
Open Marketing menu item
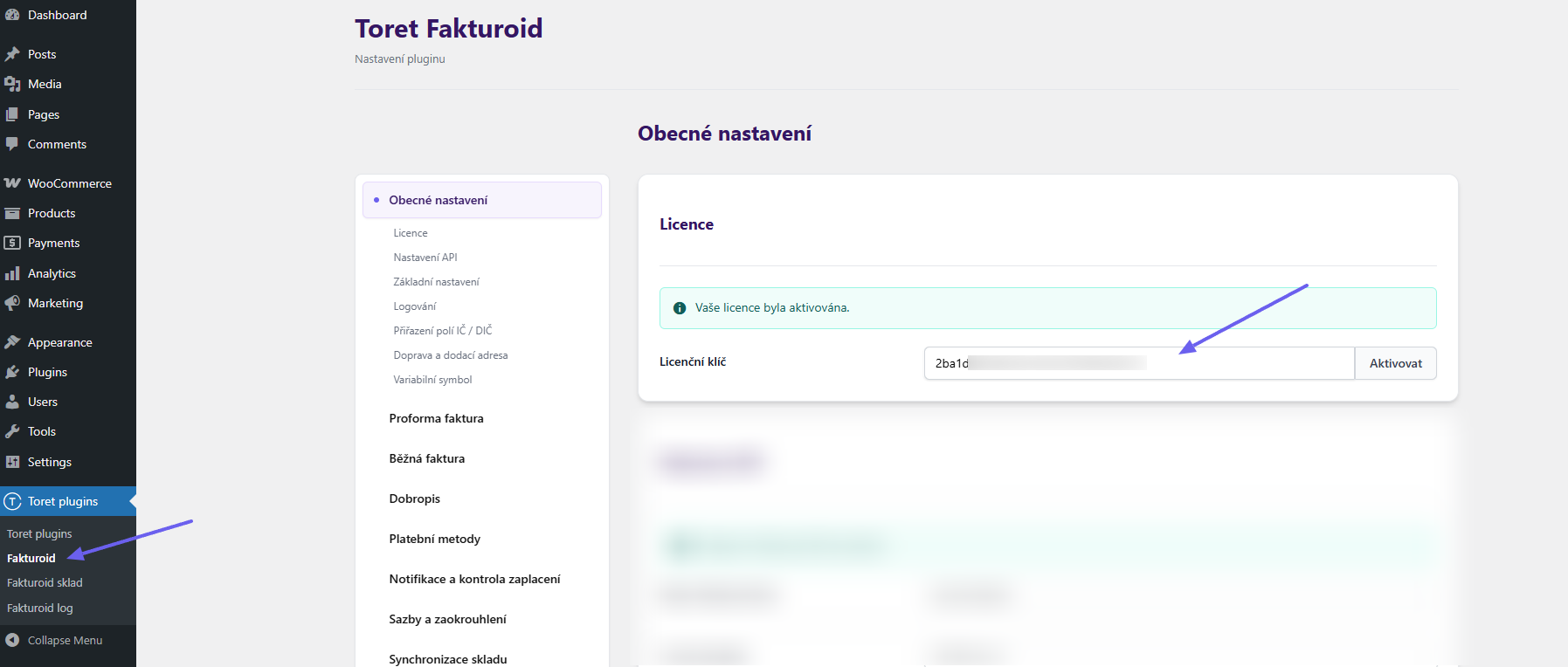(x=68, y=303)
